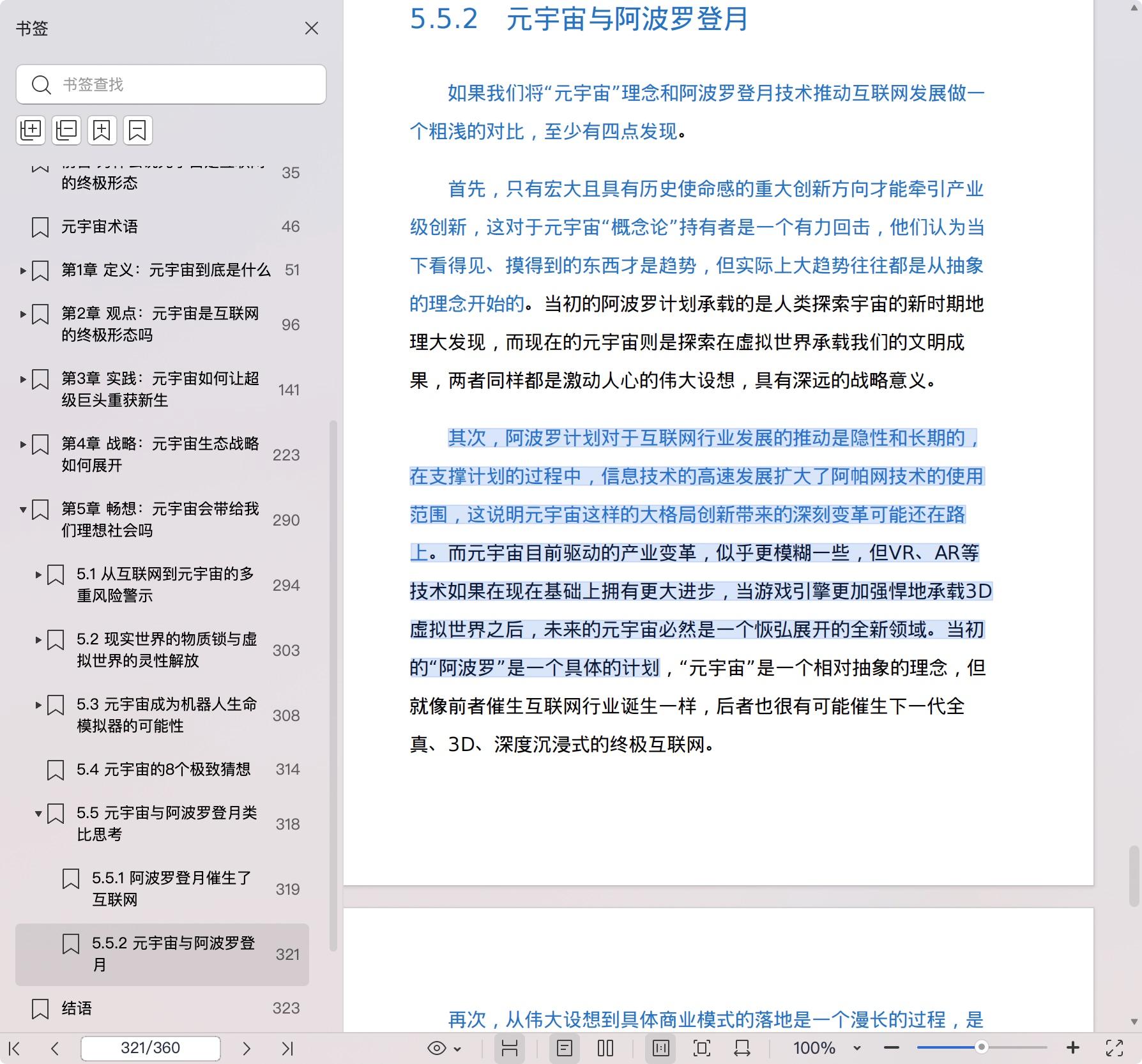Image resolution: width=1142 pixels, height=1064 pixels.
Task: Switch to two-page view
Action: click(x=605, y=1048)
